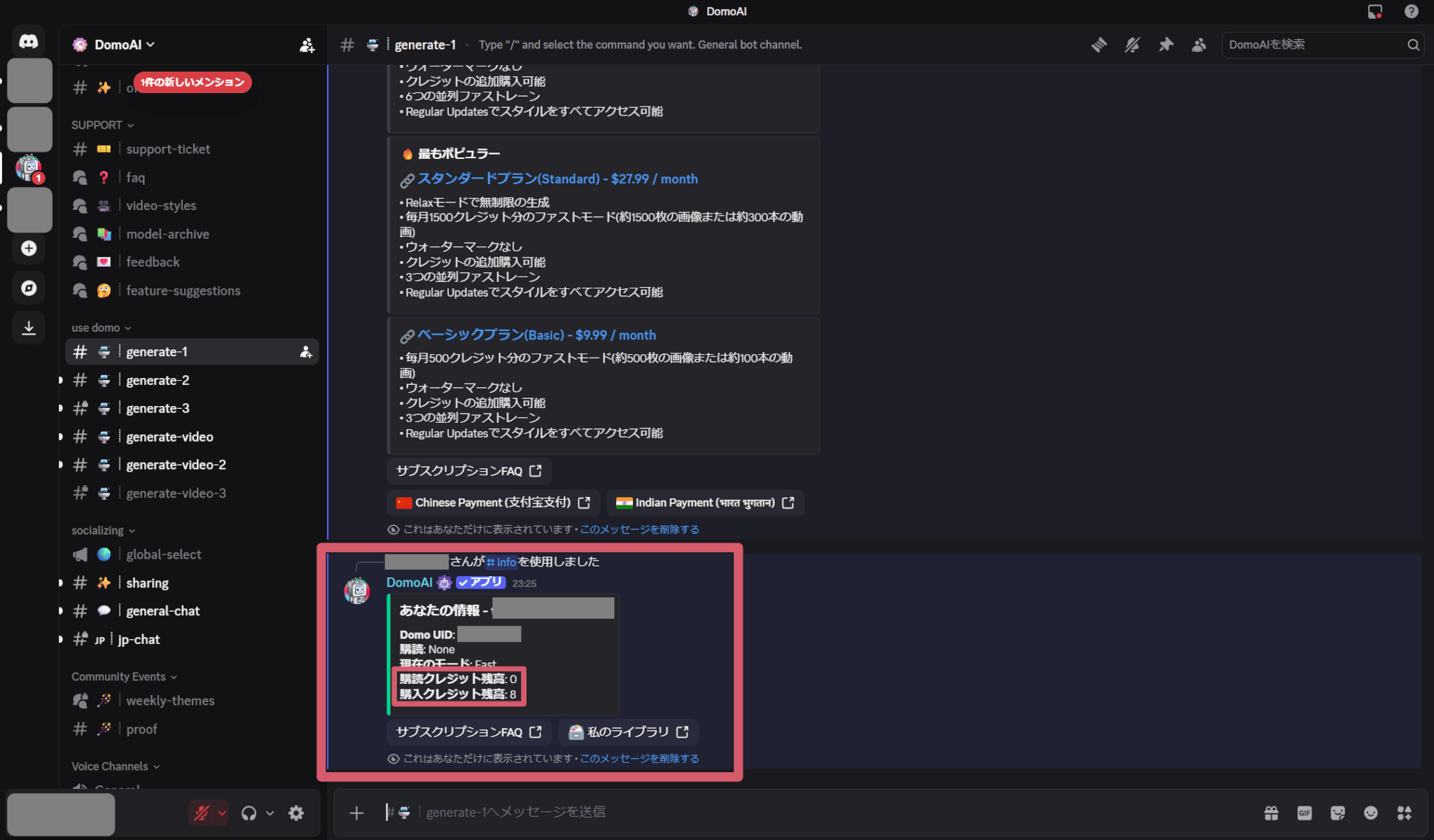Switch to the generate-video channel
This screenshot has width=1434, height=840.
point(169,437)
